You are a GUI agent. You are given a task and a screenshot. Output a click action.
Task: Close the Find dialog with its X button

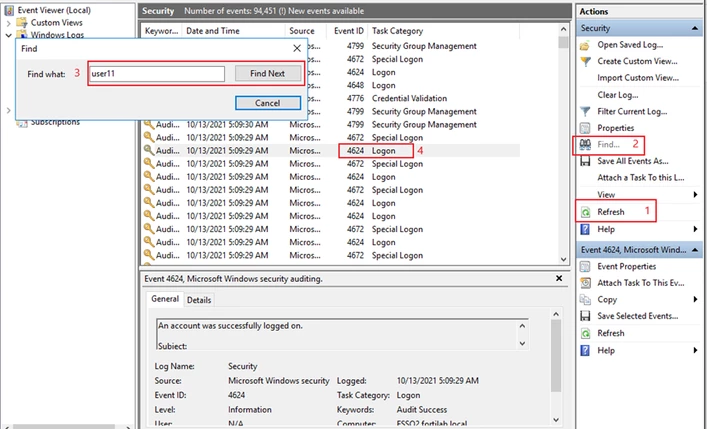pyautogui.click(x=297, y=48)
